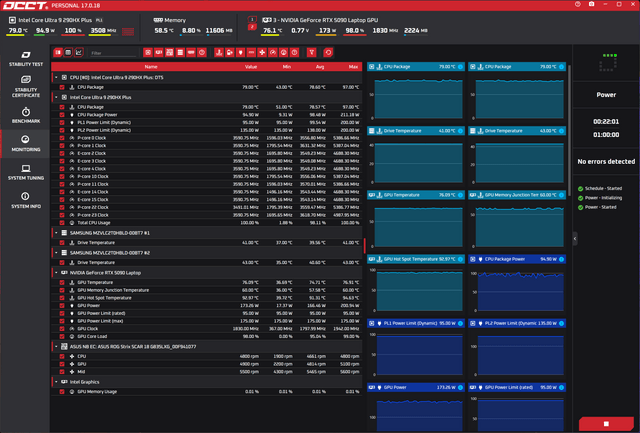Screen dimensions: 640x433
Task: Select the 'PL2 Power Limit (Dynamic)' row
Action: click(207, 130)
